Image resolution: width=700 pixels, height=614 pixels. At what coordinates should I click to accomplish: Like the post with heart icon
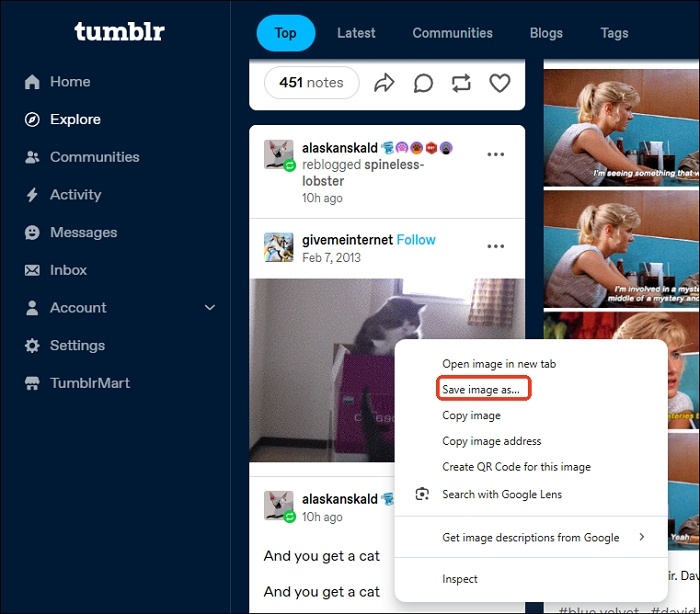(x=500, y=83)
